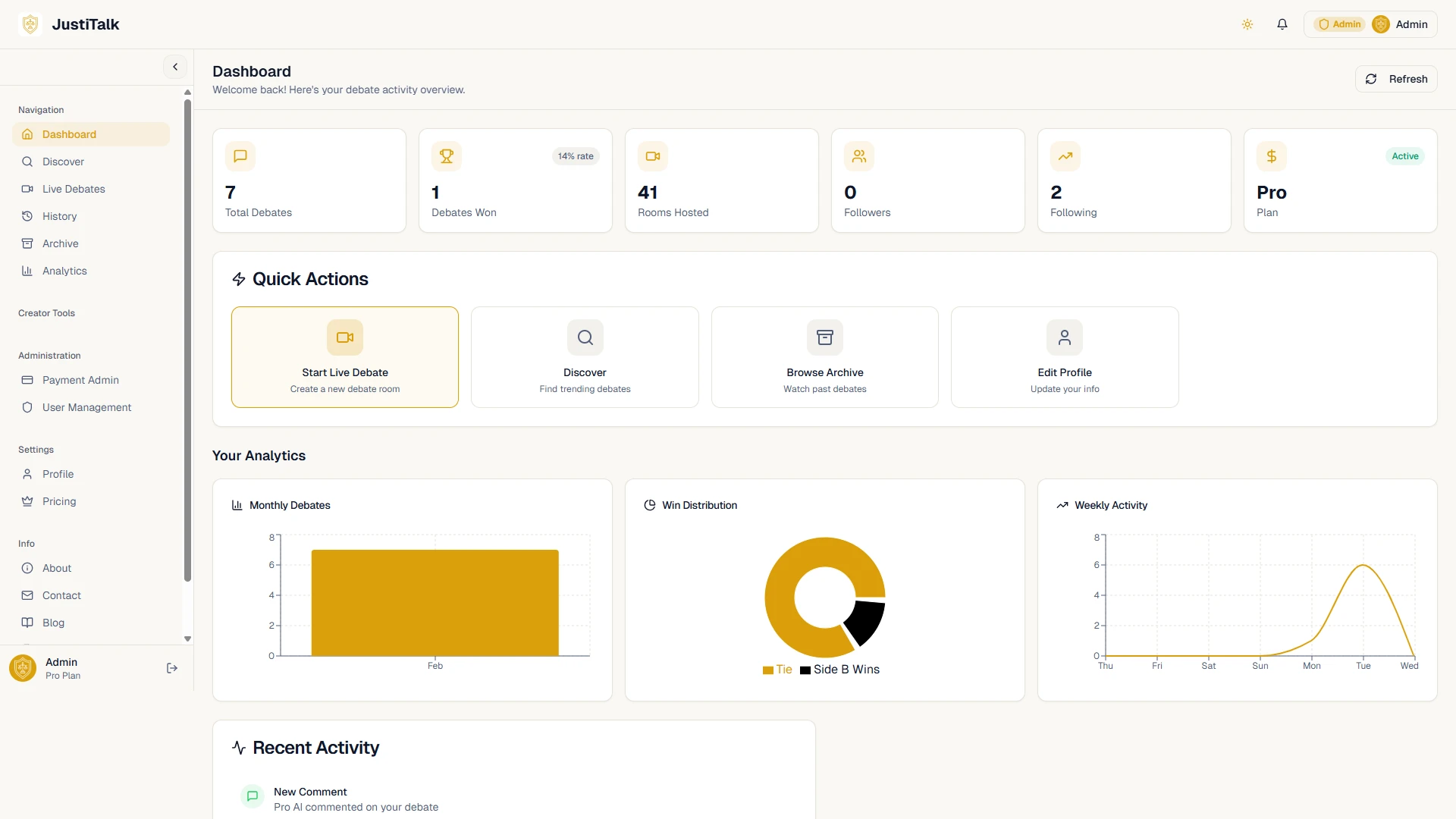The height and width of the screenshot is (819, 1456).
Task: Click the Followers people icon
Action: click(x=859, y=156)
